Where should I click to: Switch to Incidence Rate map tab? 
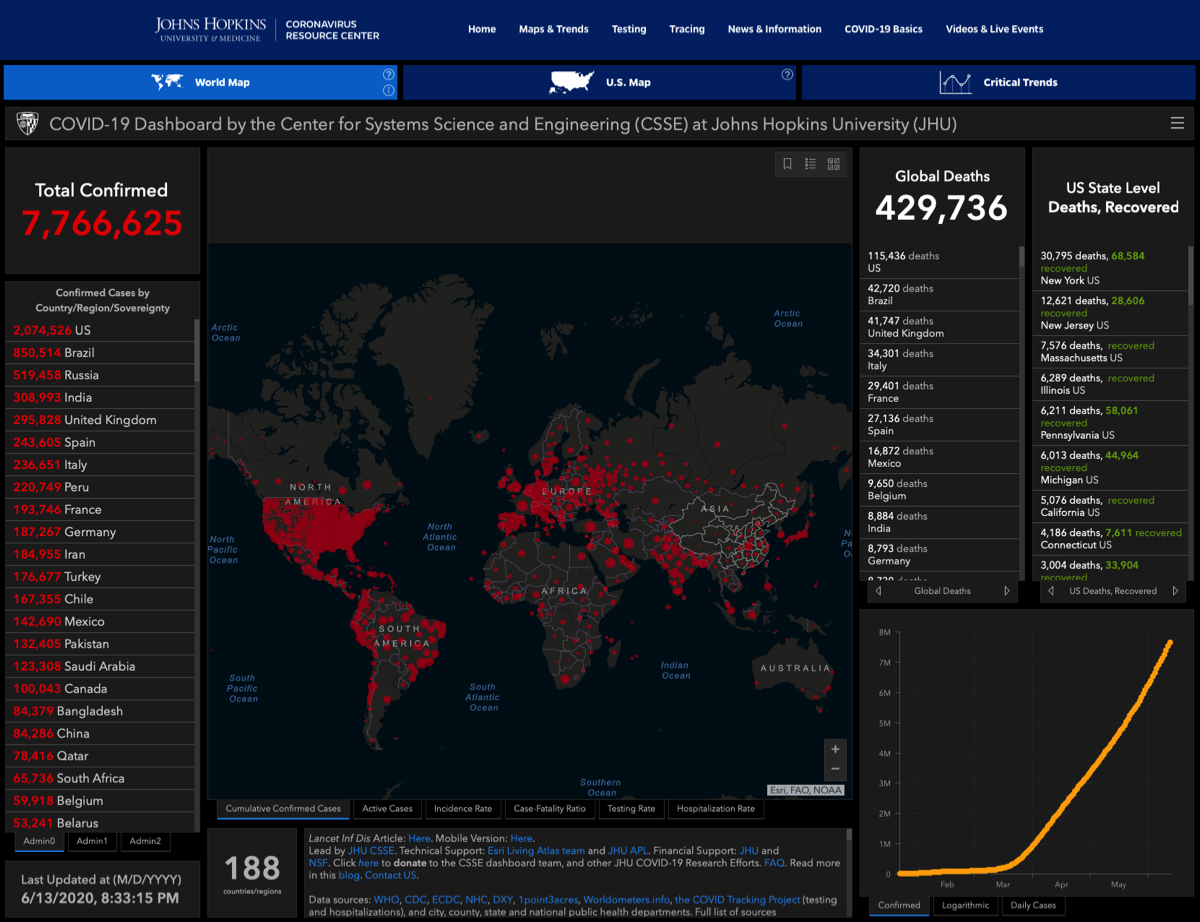tap(463, 809)
